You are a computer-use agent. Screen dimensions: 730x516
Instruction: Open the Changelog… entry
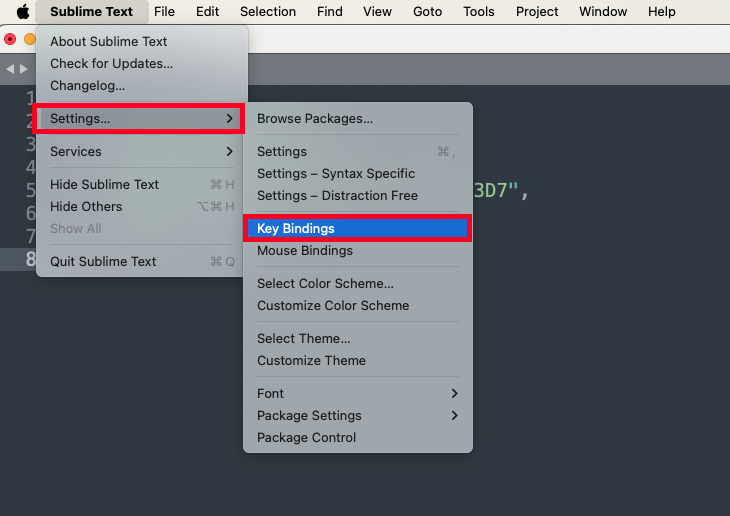[142, 86]
